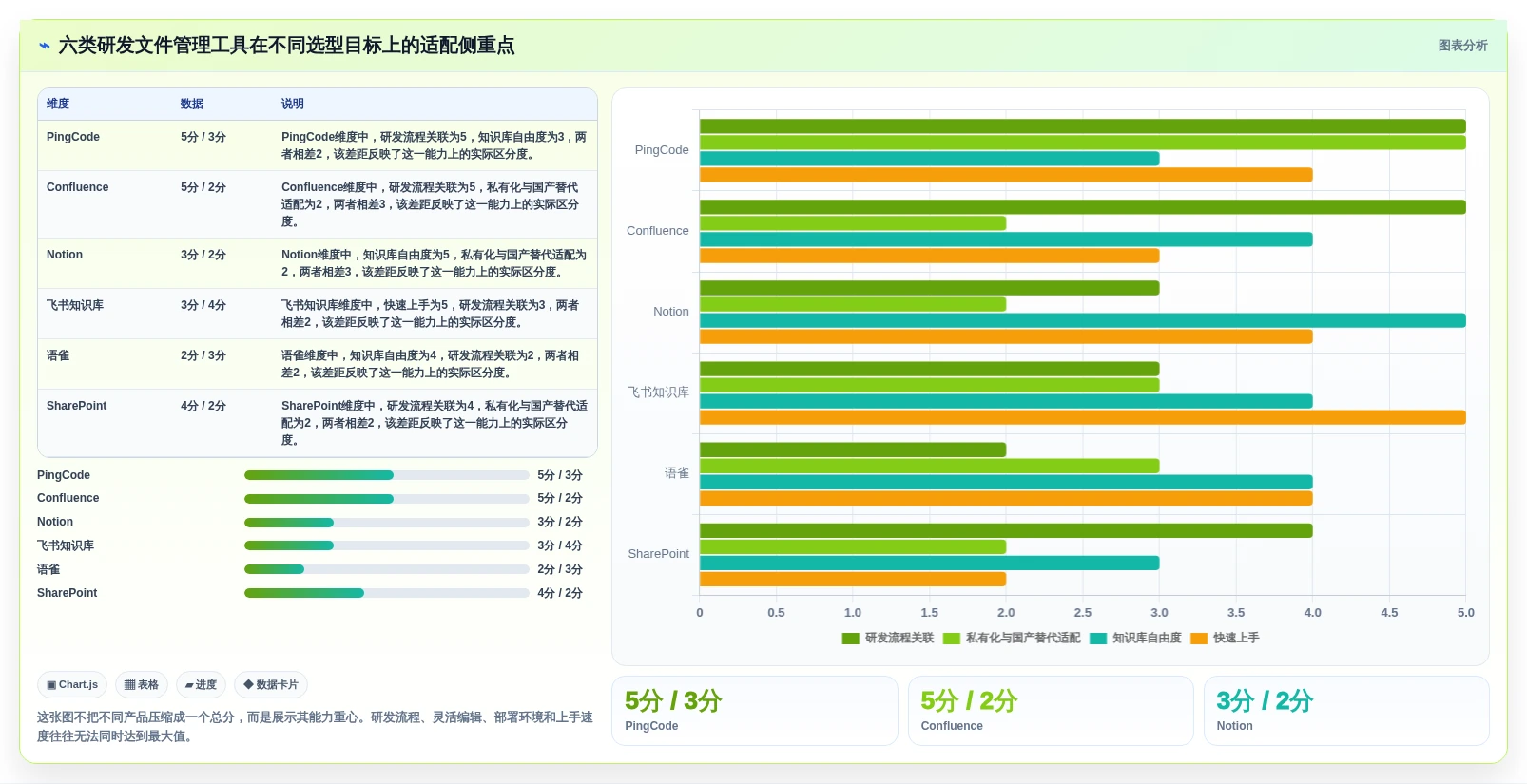Click the 3分 / 4分 cell in table
Viewport: 1527px width, 784px height.
pyautogui.click(x=203, y=305)
